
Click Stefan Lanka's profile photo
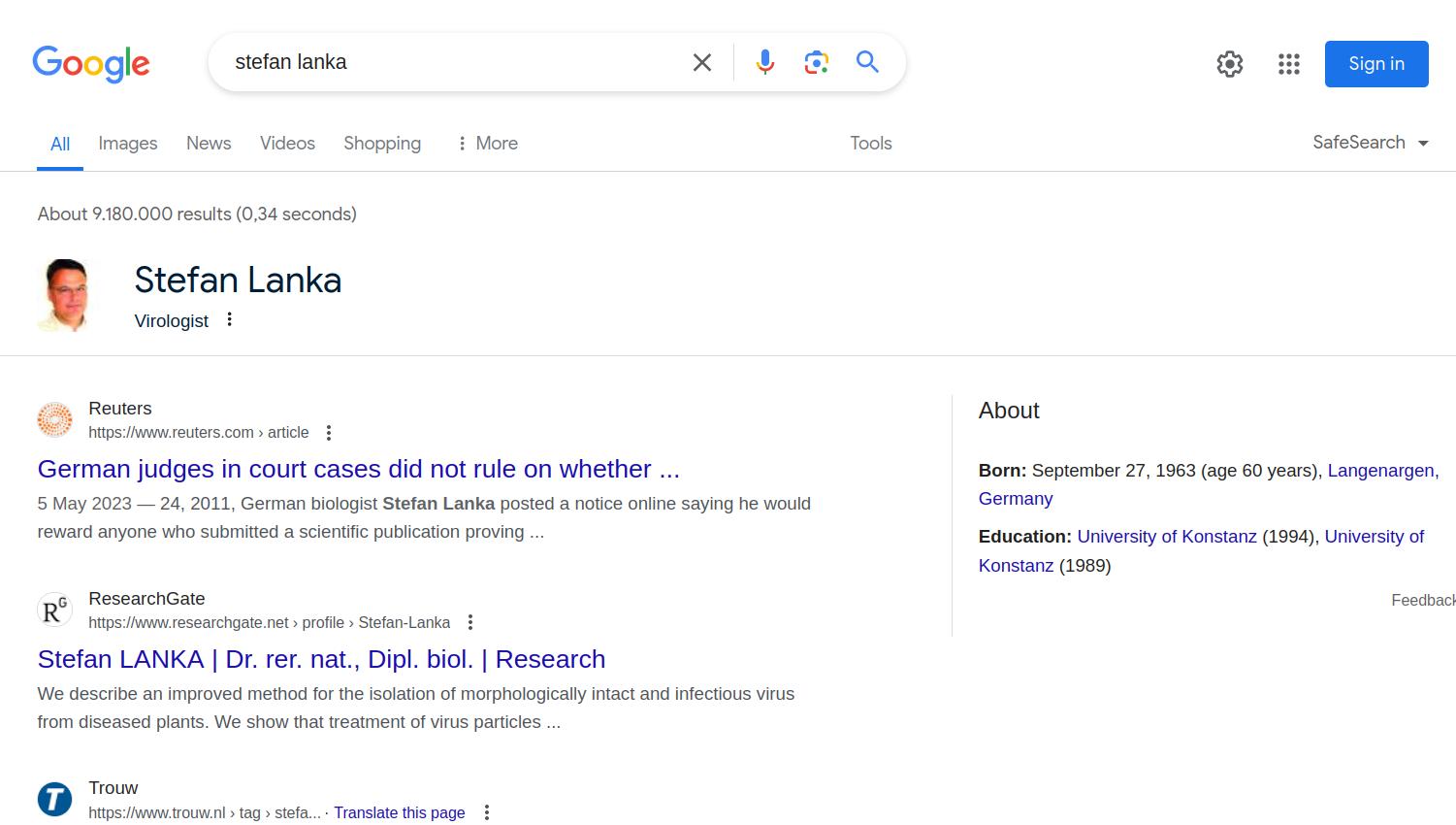tap(65, 295)
